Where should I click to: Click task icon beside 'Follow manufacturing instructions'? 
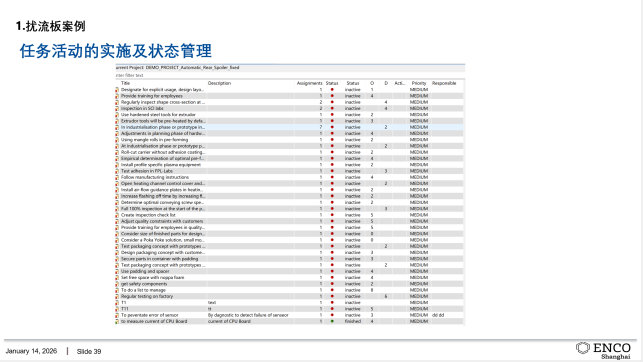(x=117, y=178)
